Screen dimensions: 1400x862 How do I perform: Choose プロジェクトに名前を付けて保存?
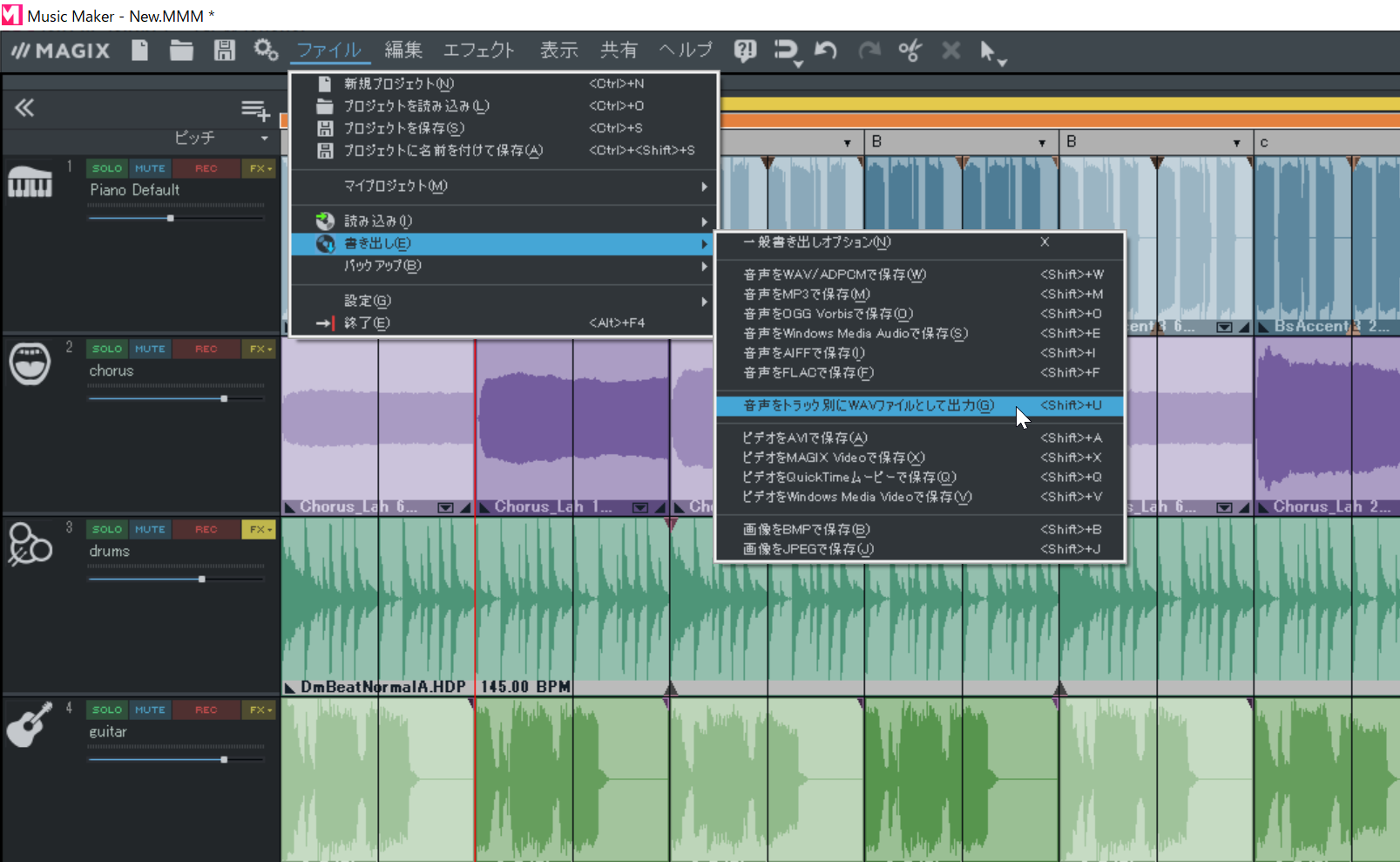point(504,150)
